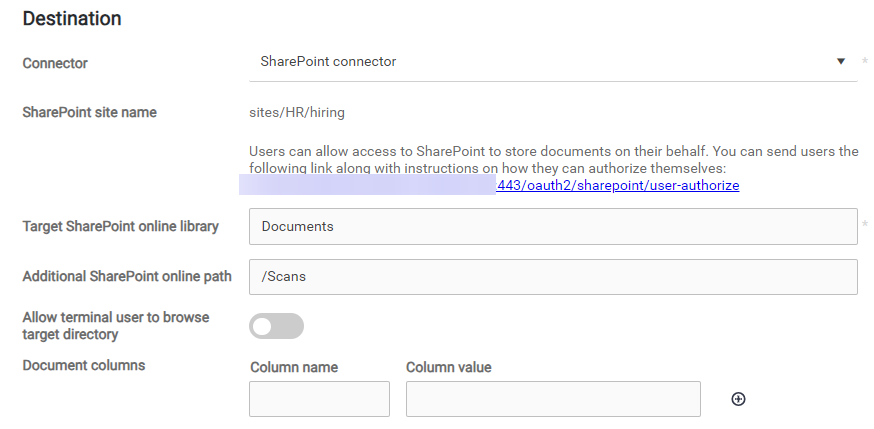Open the sharepoint/user-authorize link
The width and height of the screenshot is (874, 429).
(617, 185)
